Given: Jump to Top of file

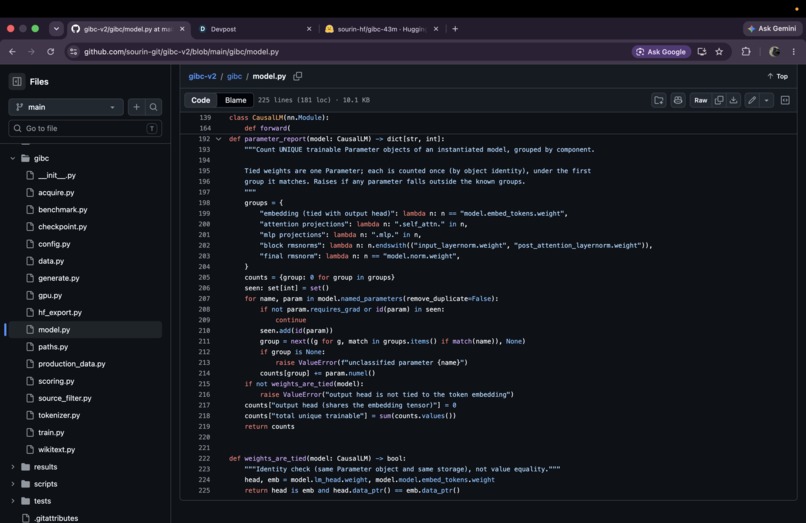Looking at the screenshot, I should point(777,76).
